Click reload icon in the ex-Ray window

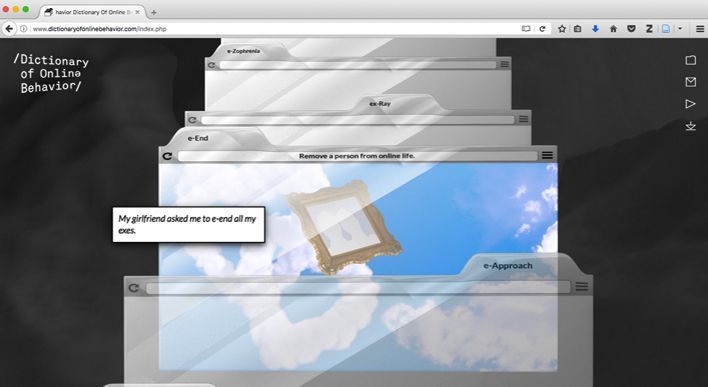192,120
